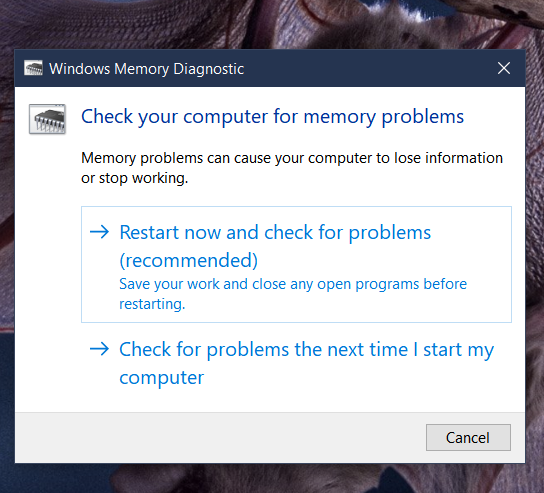
Task: Click the memory chip icon in title bar
Action: pos(33,68)
